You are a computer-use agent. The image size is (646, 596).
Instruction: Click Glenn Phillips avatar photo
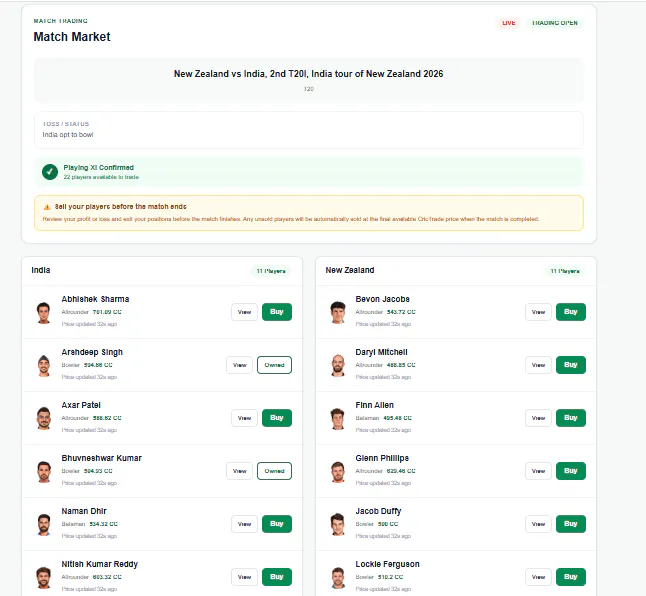338,472
